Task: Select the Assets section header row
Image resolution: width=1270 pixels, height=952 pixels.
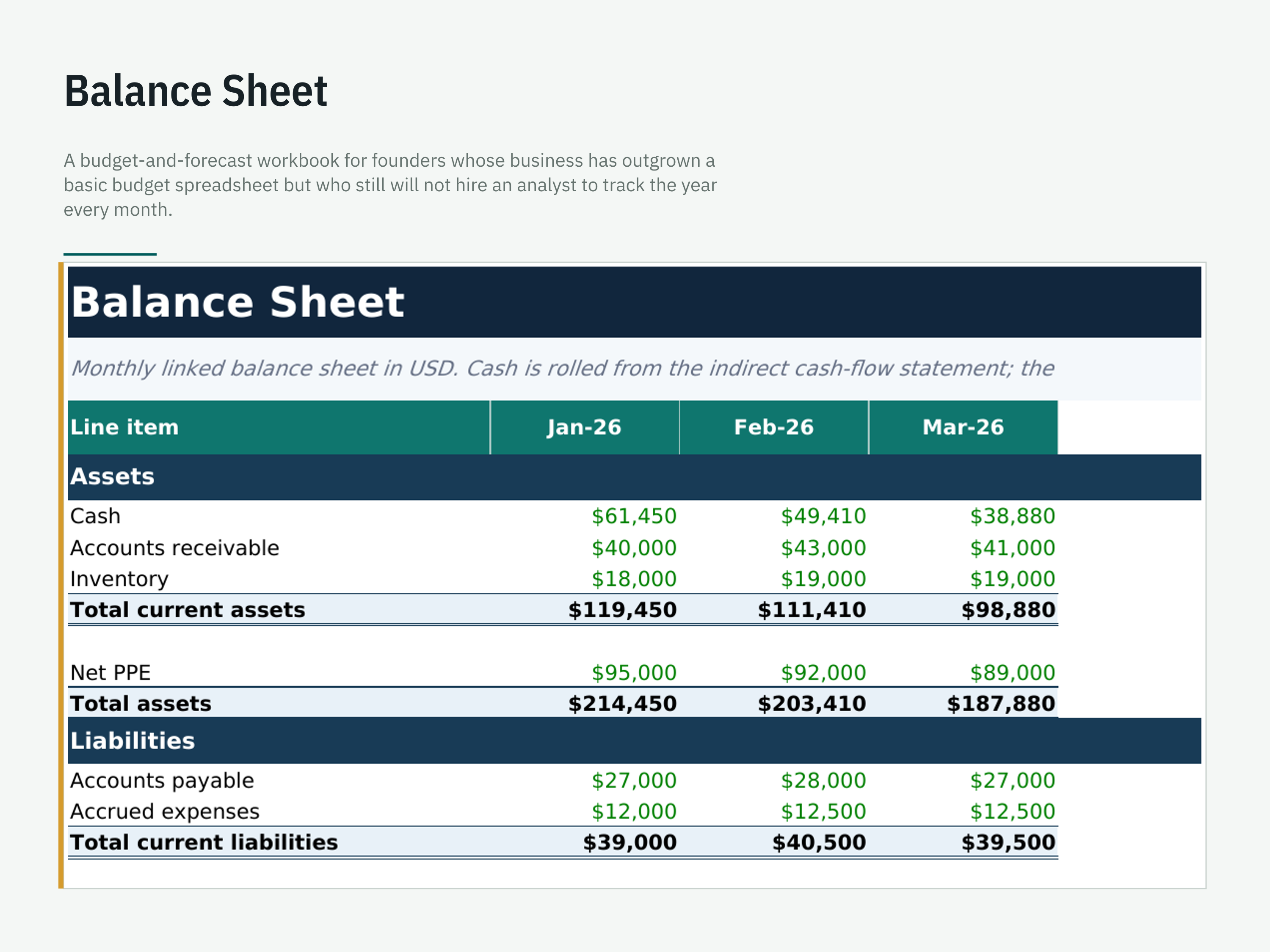Action: tap(635, 477)
